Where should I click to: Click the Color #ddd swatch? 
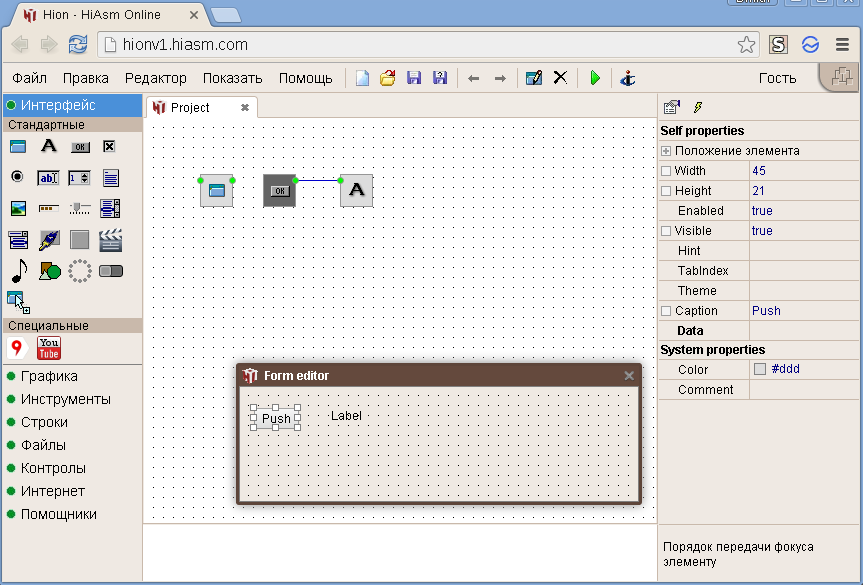760,369
